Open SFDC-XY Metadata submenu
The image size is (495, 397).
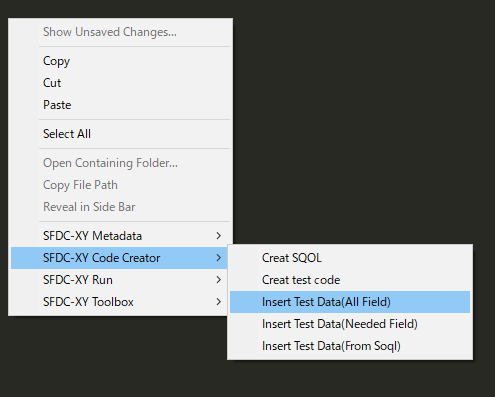[x=120, y=236]
